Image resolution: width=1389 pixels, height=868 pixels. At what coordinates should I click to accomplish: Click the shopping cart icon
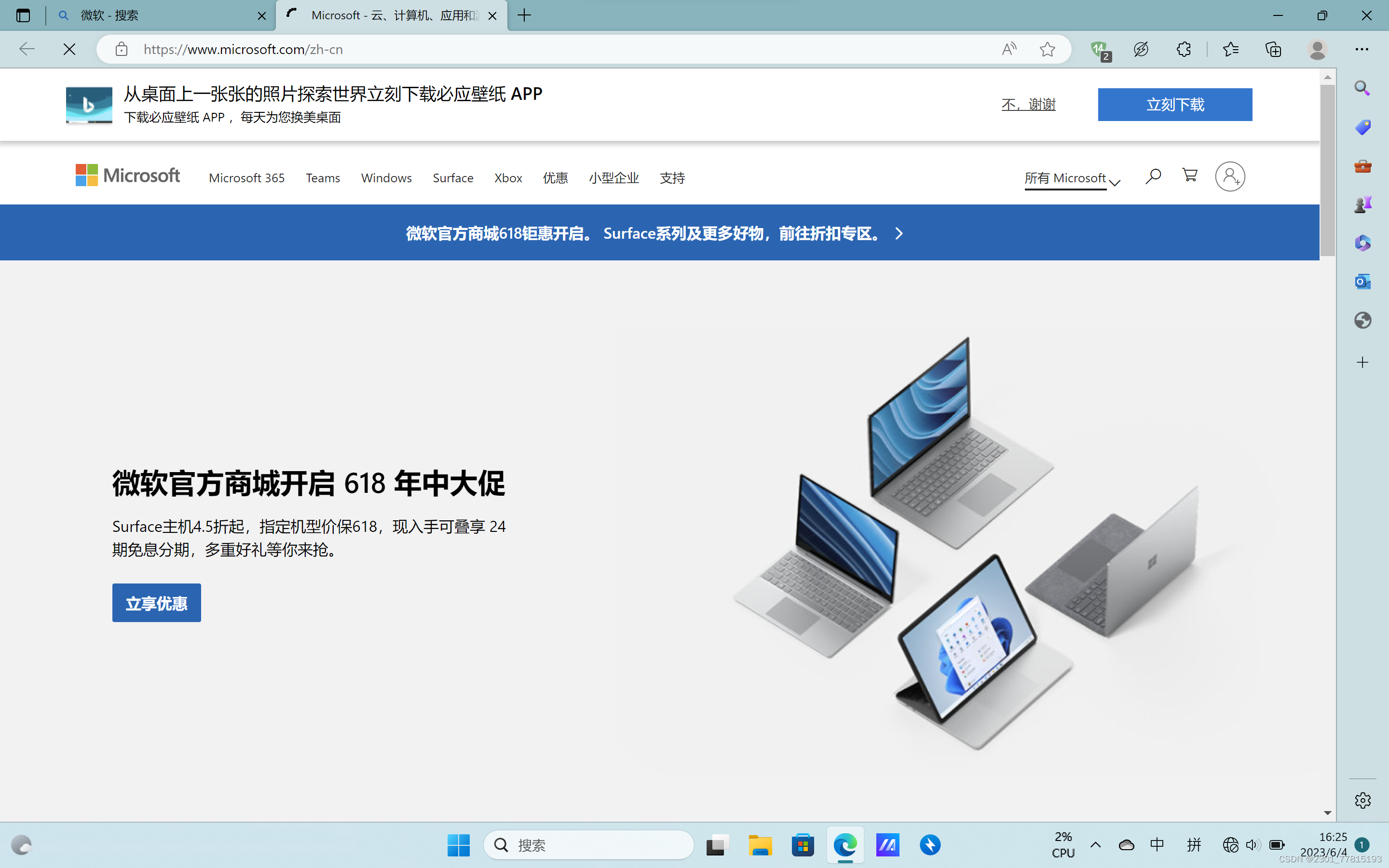point(1190,176)
